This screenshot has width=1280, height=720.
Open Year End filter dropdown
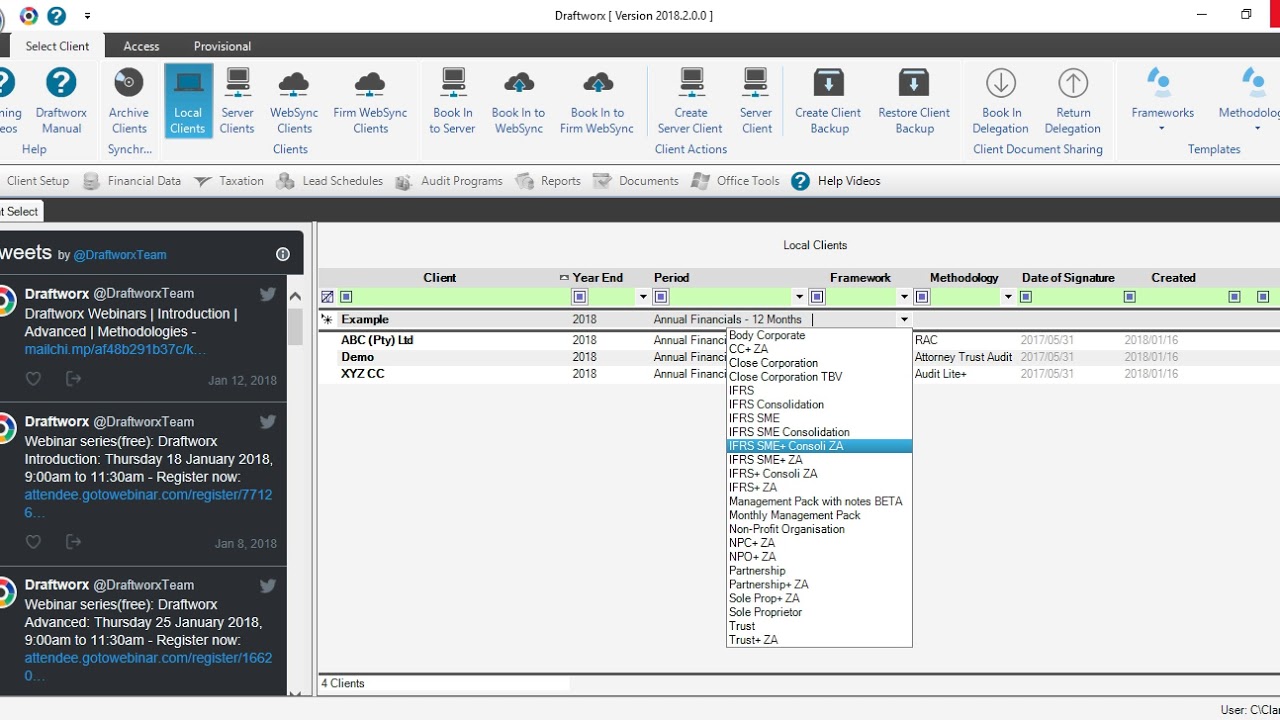click(642, 297)
